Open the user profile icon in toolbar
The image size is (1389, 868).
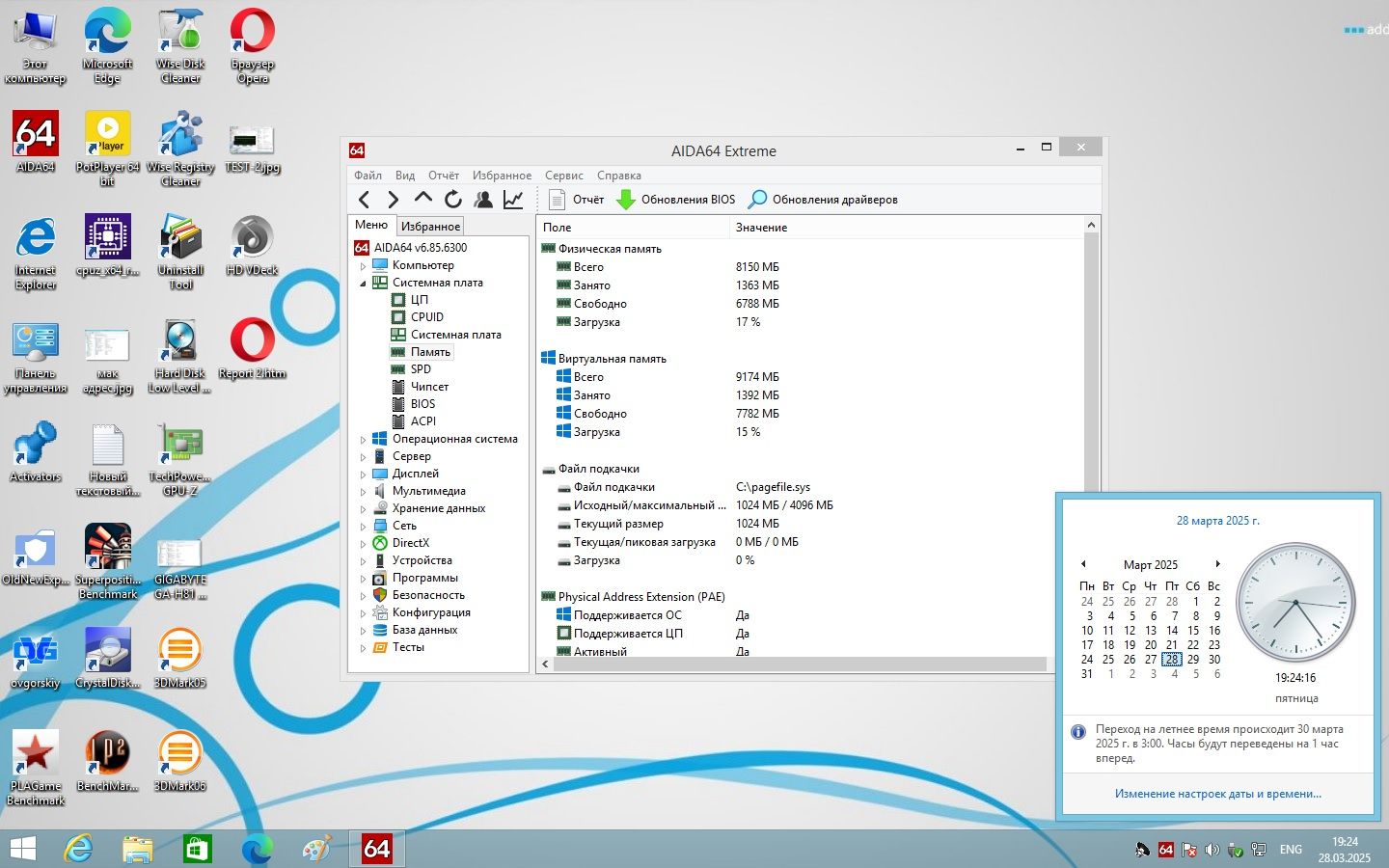483,200
